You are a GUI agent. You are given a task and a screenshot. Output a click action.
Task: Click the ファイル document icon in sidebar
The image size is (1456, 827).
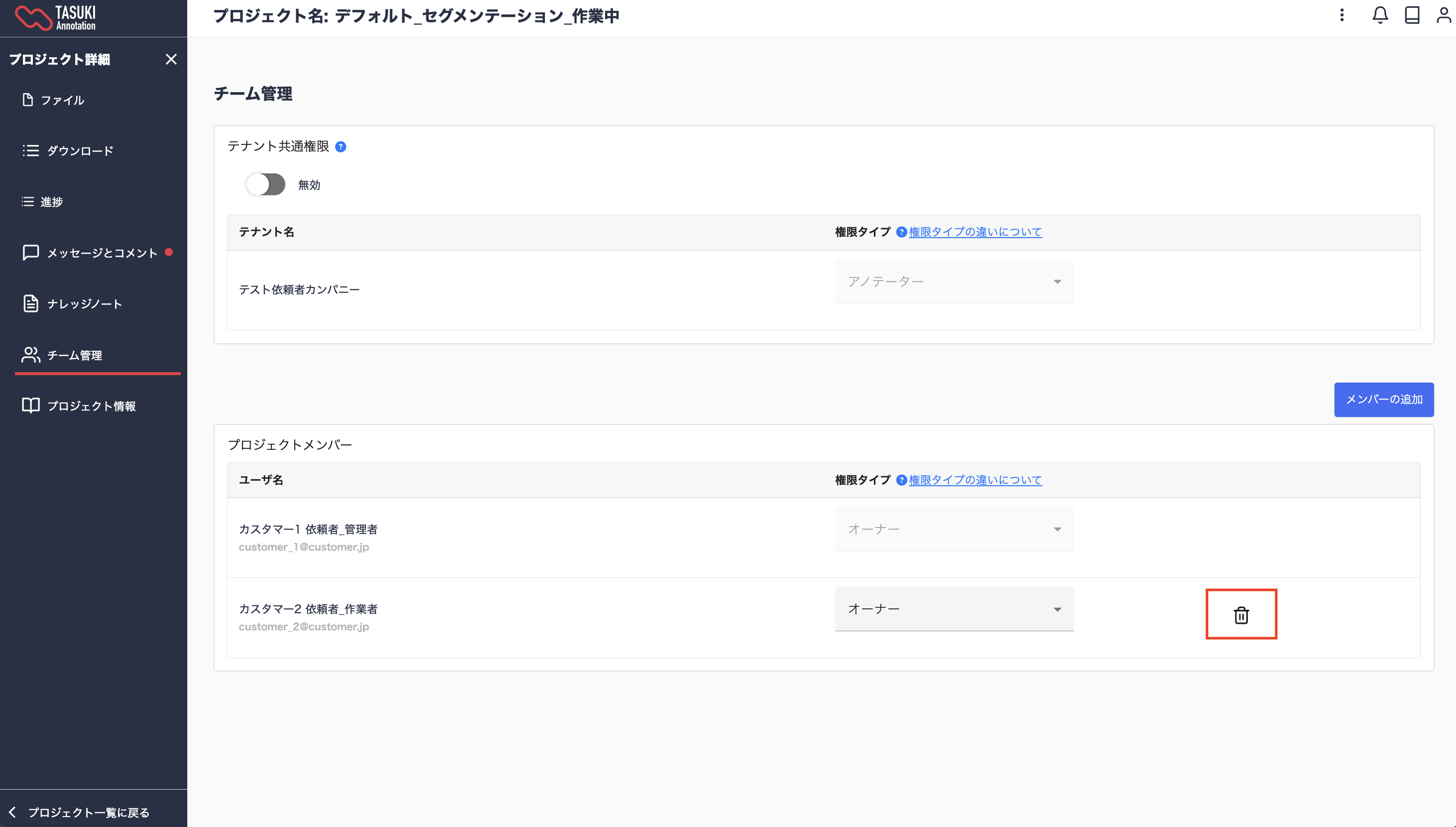click(27, 100)
